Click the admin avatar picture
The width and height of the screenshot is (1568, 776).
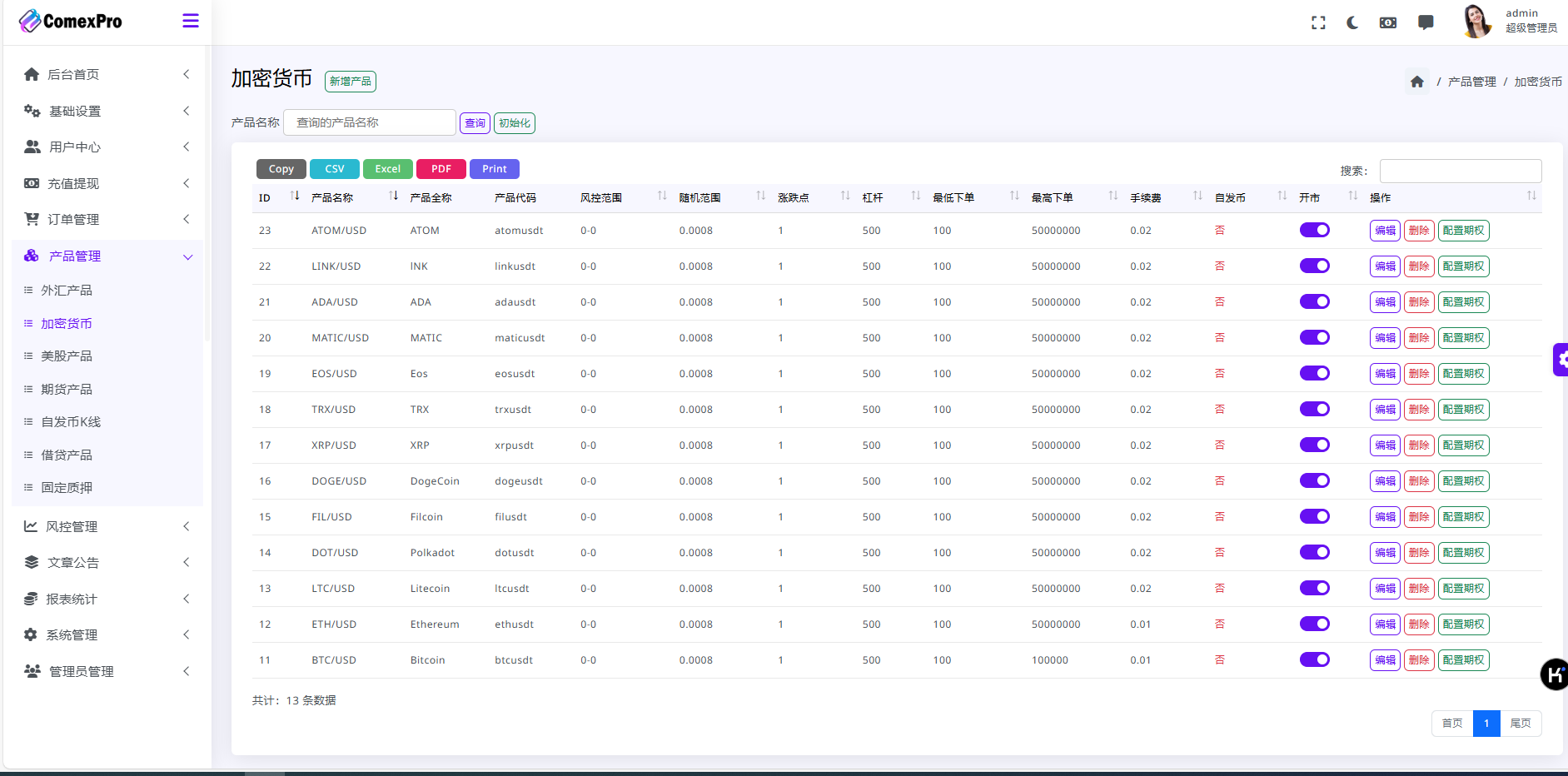coord(1476,22)
